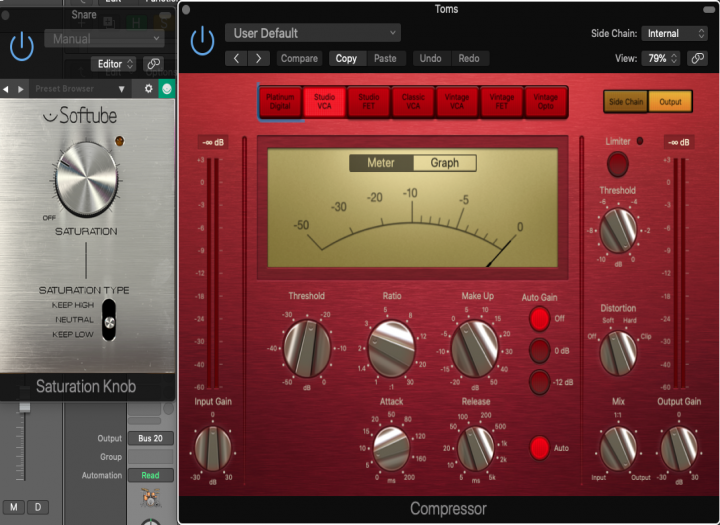The image size is (720, 525).
Task: Select the Studio VCA compressor model
Action: (324, 102)
